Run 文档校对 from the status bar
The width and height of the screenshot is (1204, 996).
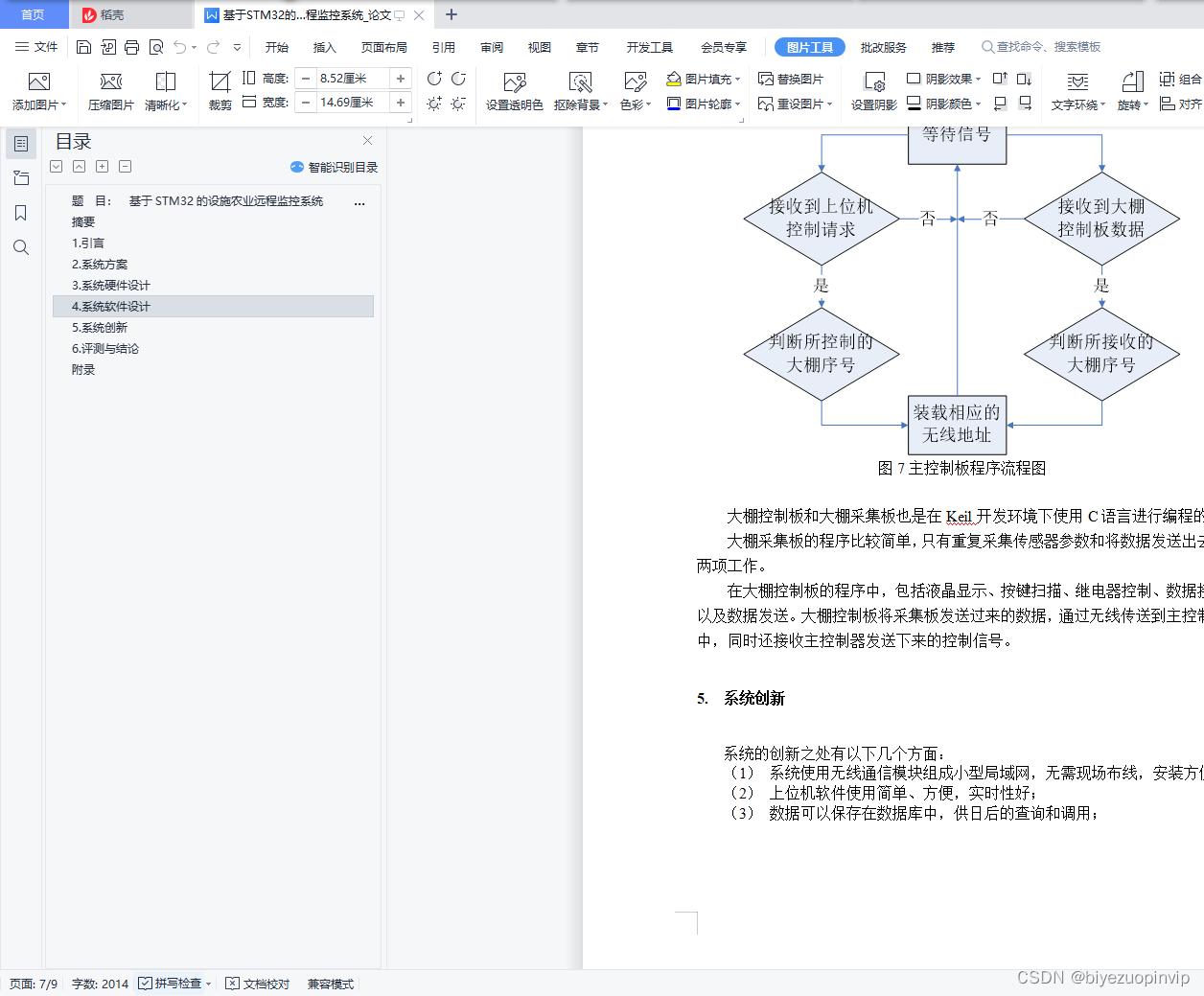[257, 984]
